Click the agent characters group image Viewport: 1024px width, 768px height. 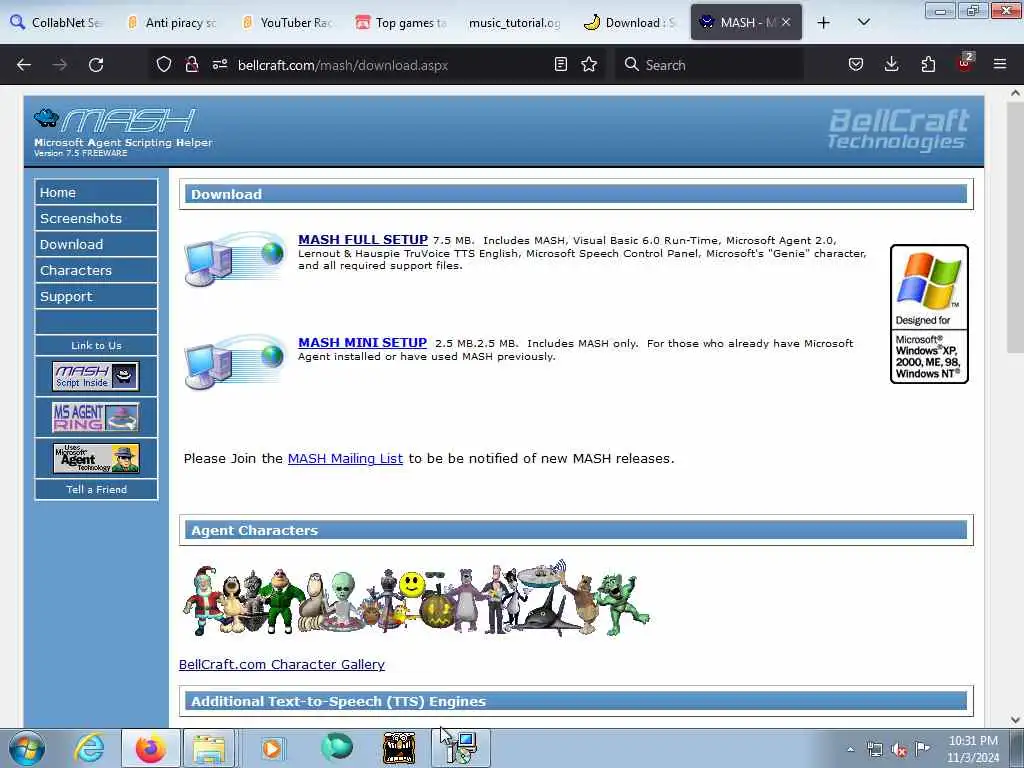[x=416, y=598]
